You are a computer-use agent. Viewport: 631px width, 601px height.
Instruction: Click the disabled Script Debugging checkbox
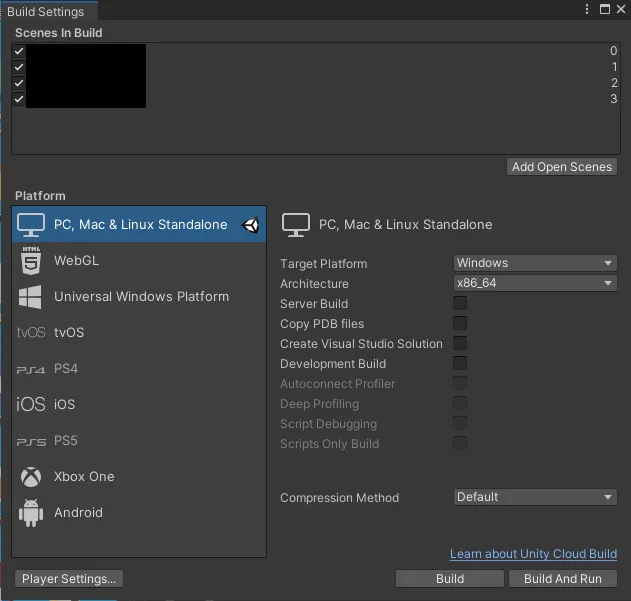pos(460,423)
